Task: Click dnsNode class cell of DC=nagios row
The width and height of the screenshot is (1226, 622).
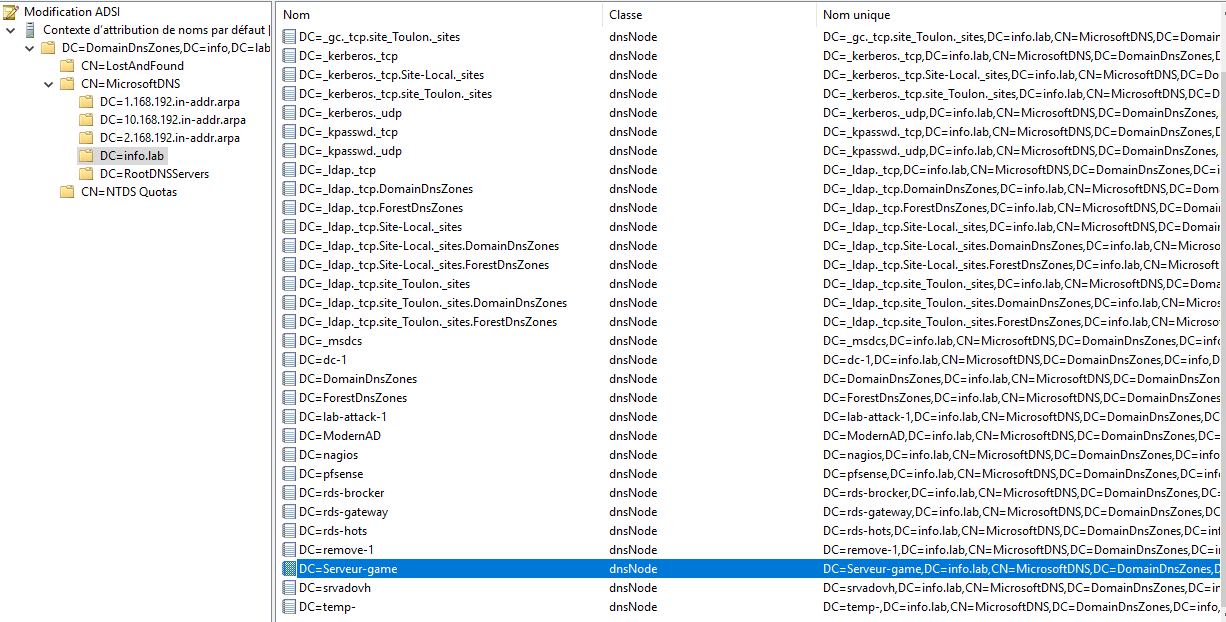Action: pyautogui.click(x=633, y=455)
